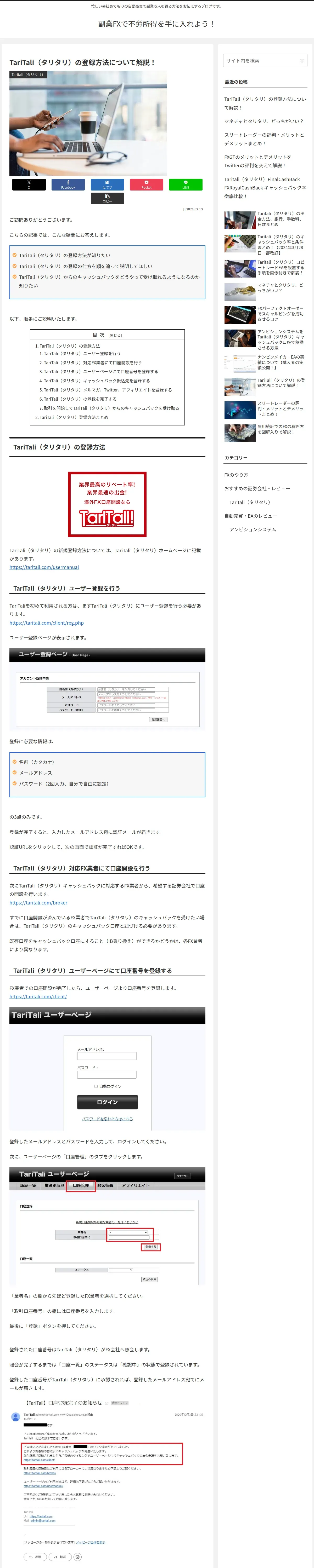
Task: Click the TariTali red banner image
Action: click(107, 504)
